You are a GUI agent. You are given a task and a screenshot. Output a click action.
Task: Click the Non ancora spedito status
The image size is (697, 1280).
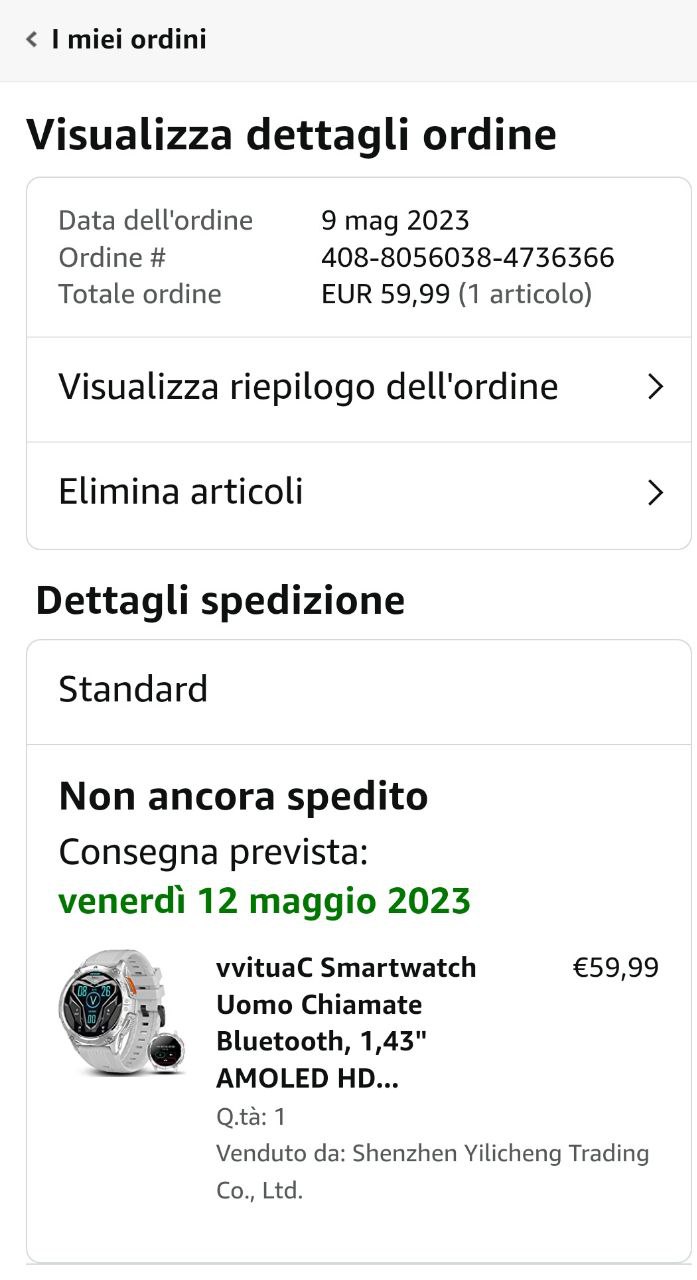(243, 797)
